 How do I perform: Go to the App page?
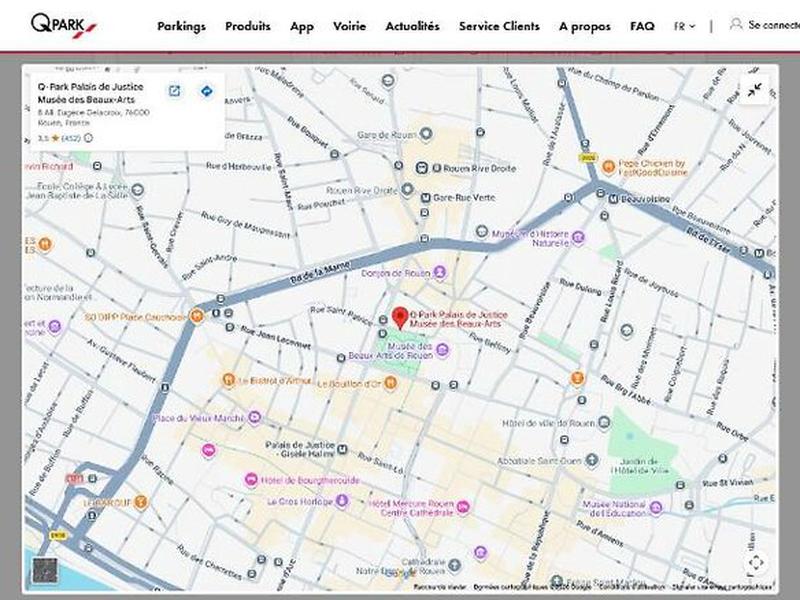(302, 27)
